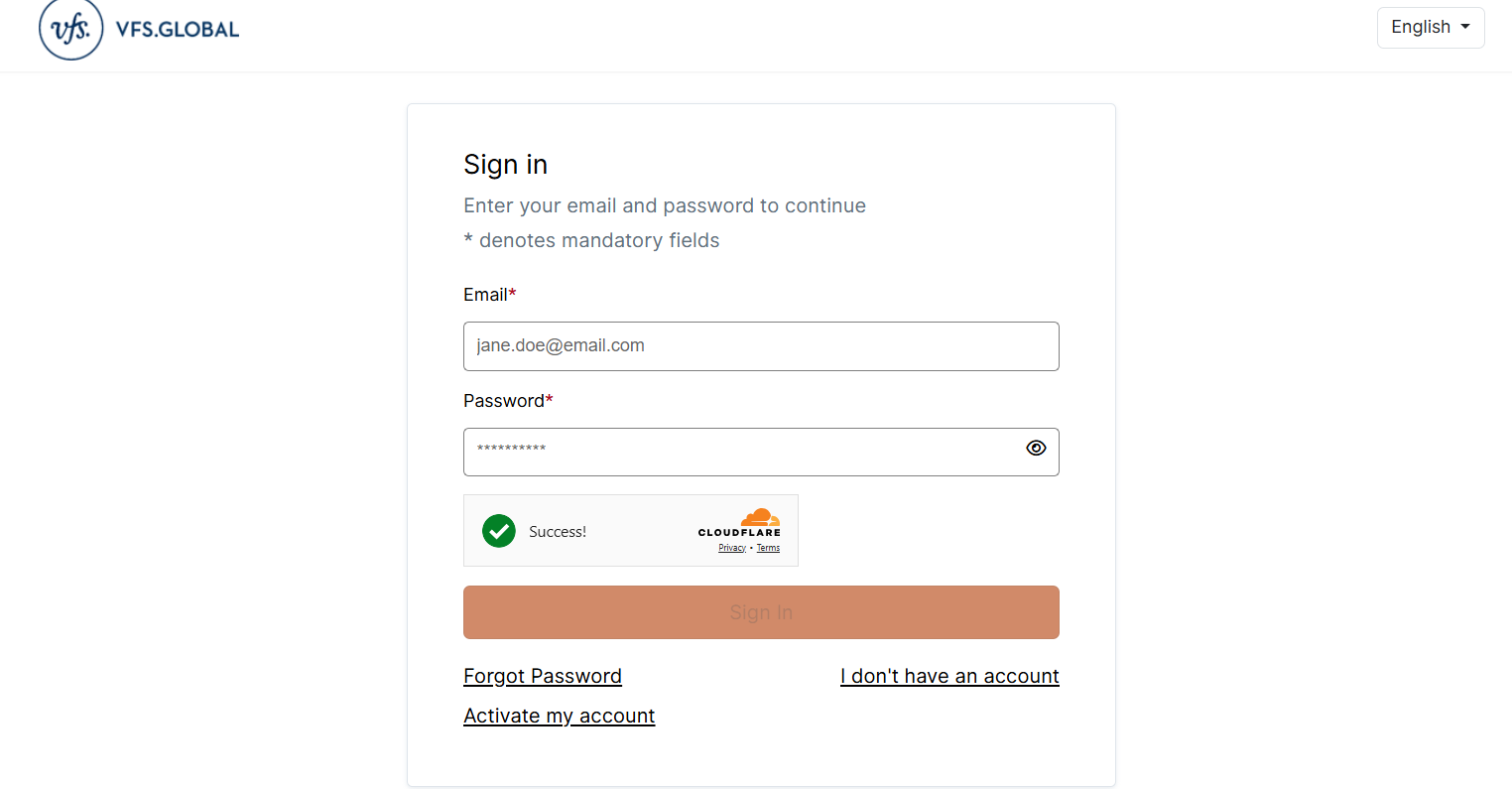
Task: Click the Email field label
Action: click(x=486, y=295)
